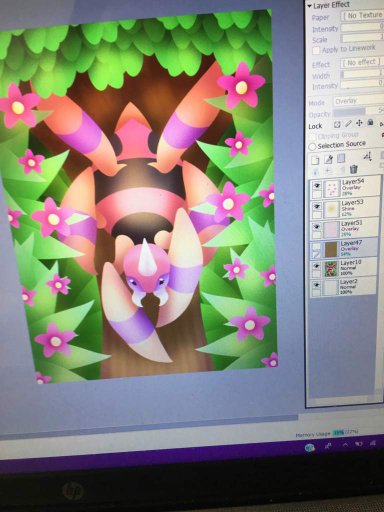Open the blending Mode dropdown set to Overlay
The image size is (384, 512).
point(358,101)
